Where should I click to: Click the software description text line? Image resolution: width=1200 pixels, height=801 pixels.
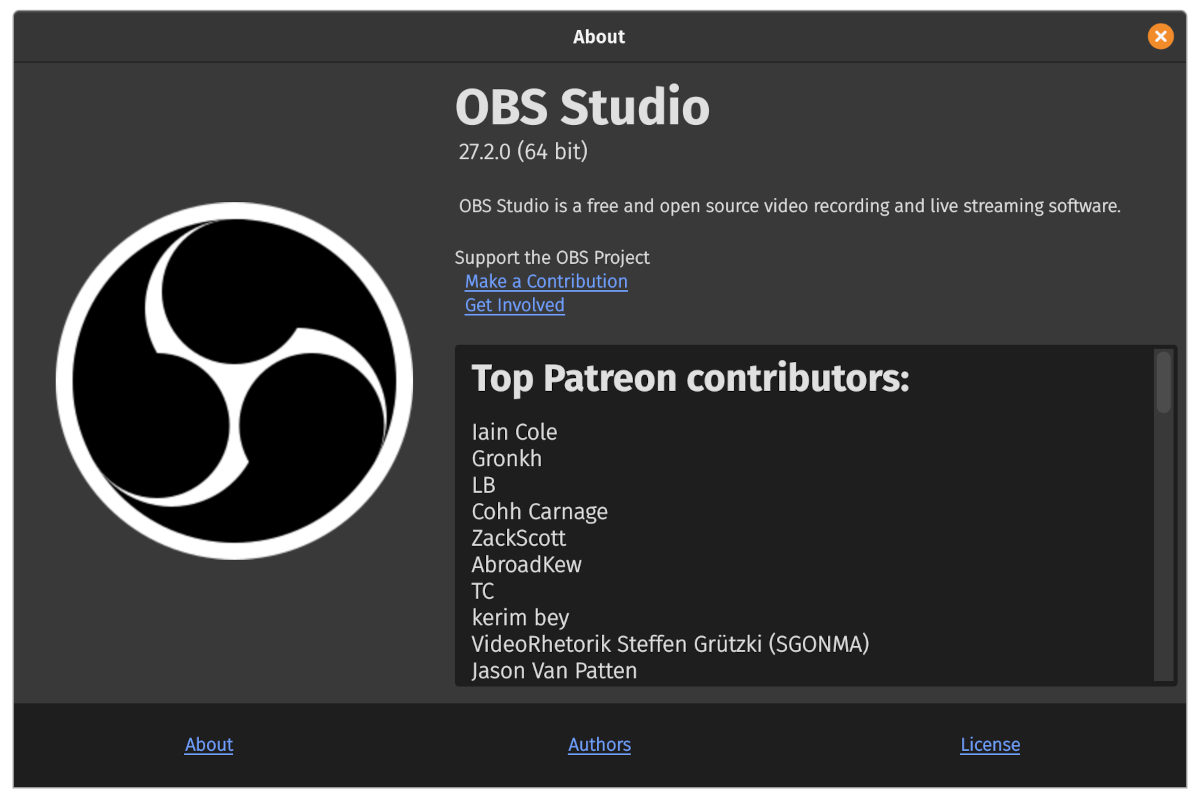pyautogui.click(x=789, y=206)
